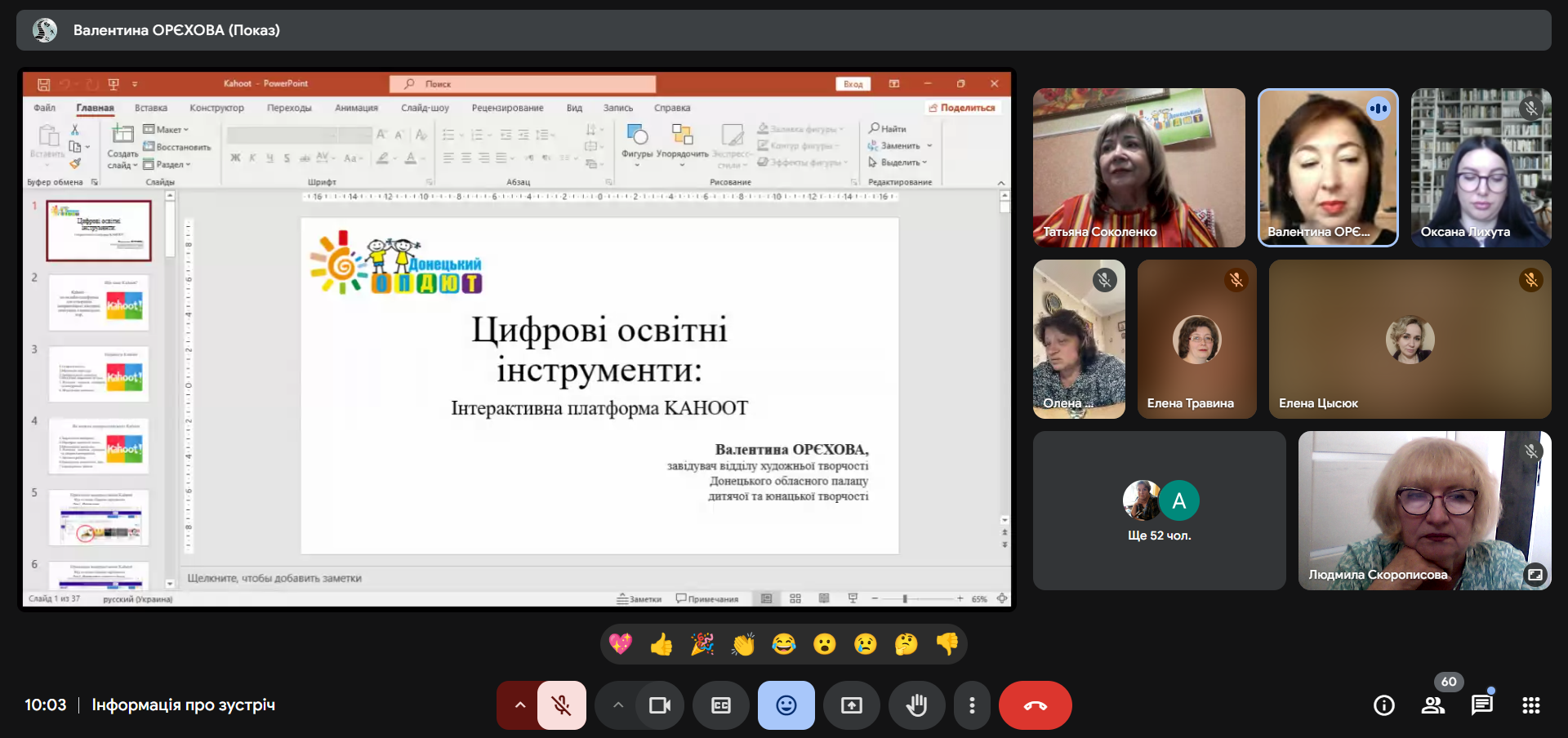
Task: Open Макет layout dropdown
Action: [166, 129]
